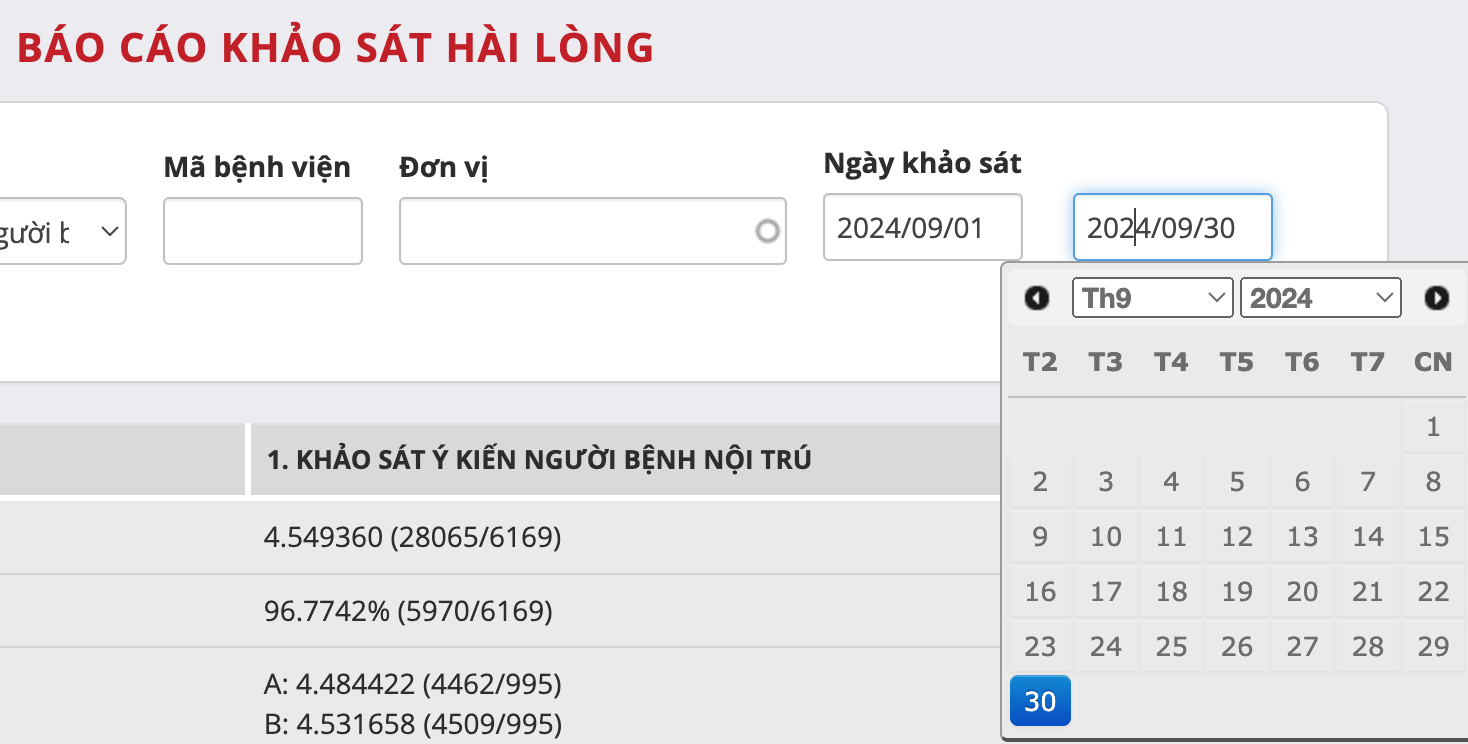Open the 2024 year dropdown
Screen dimensions: 1468x744
pyautogui.click(x=1320, y=298)
